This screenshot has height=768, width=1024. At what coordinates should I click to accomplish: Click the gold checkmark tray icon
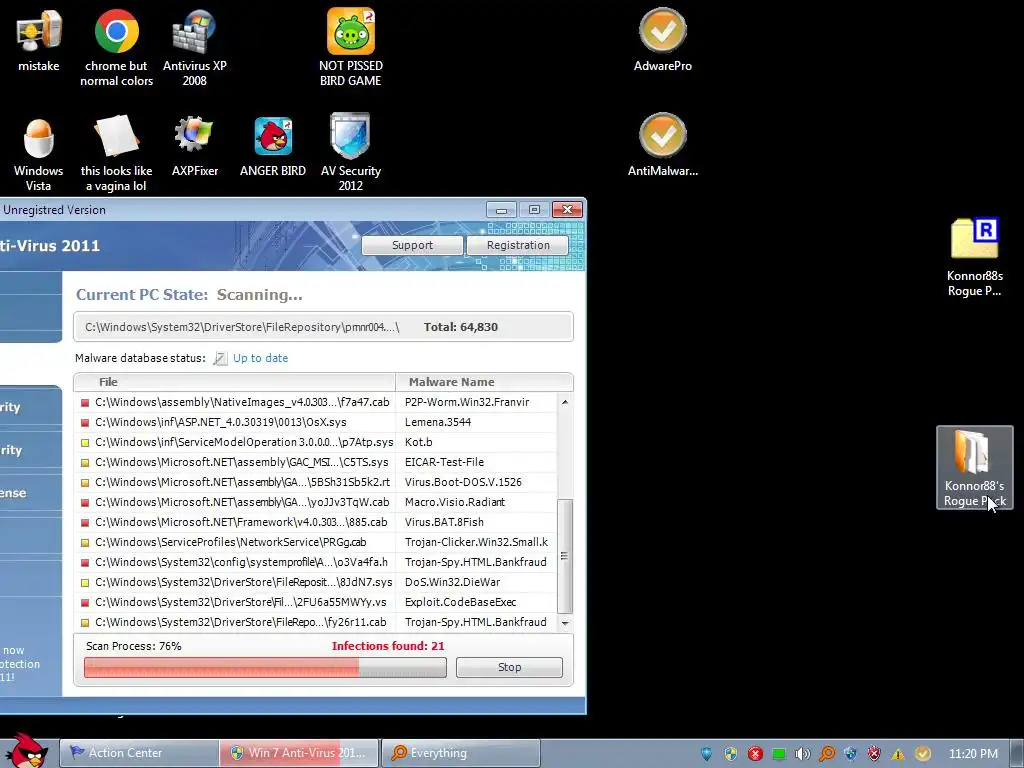click(x=923, y=754)
